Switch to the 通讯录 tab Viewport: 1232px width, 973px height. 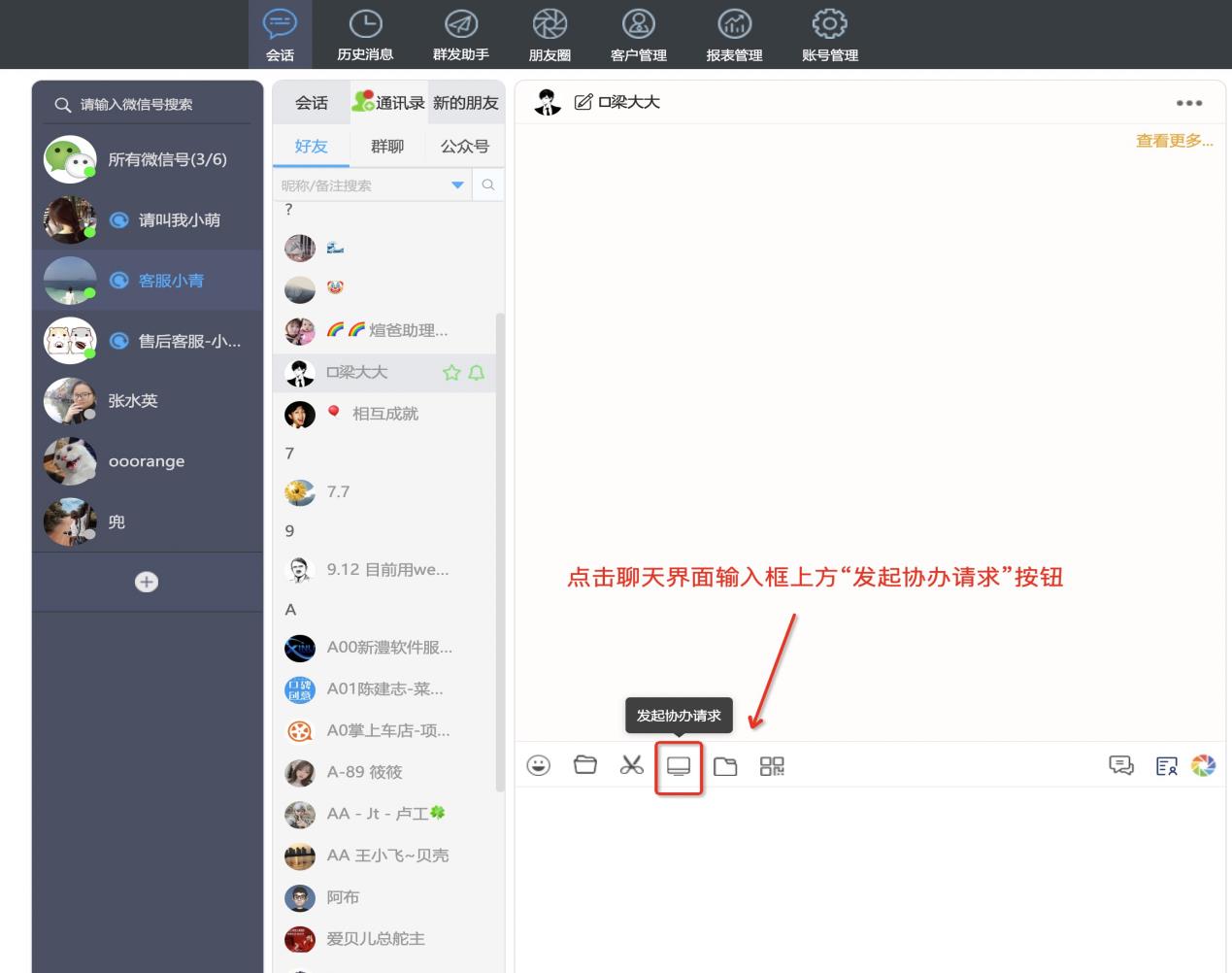389,103
